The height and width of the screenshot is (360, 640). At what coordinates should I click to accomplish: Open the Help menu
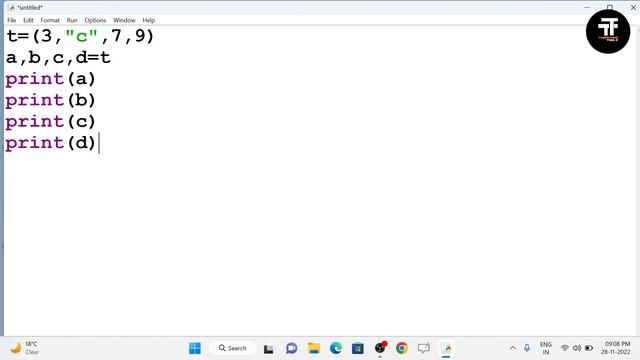point(149,20)
